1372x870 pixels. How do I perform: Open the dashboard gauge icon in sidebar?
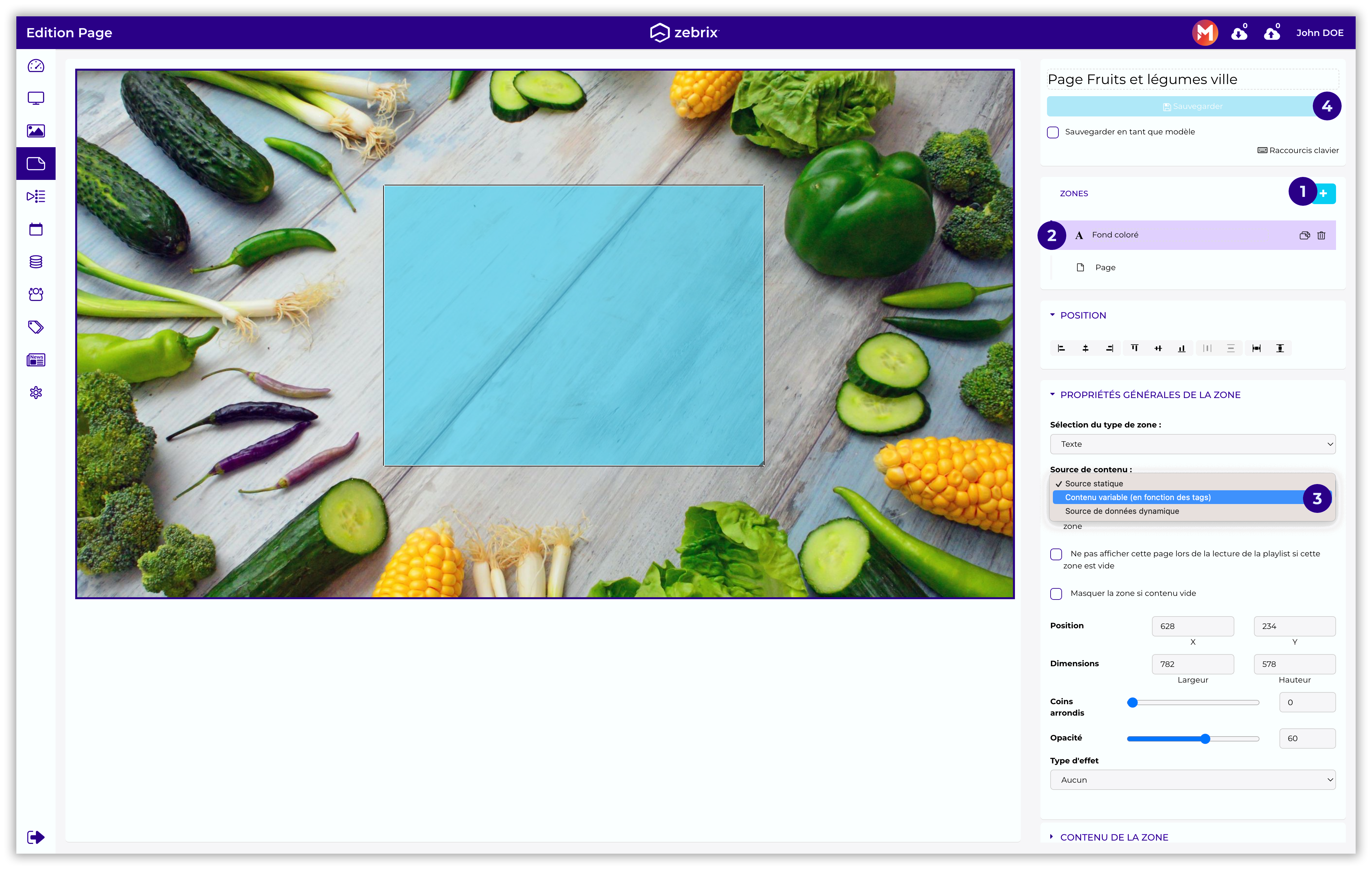coord(36,66)
